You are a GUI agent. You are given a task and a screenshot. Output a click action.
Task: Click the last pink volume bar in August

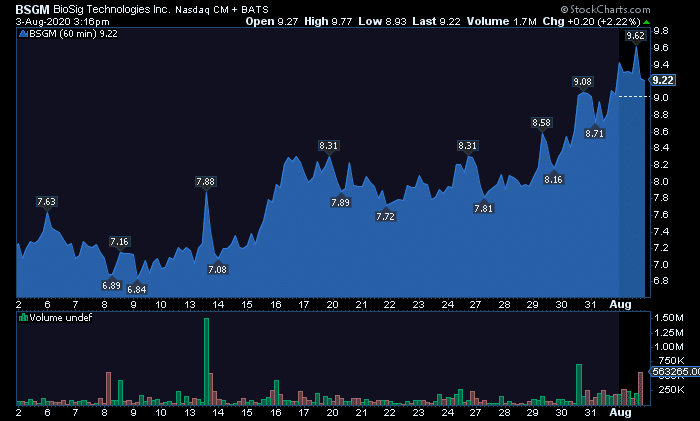pos(640,388)
